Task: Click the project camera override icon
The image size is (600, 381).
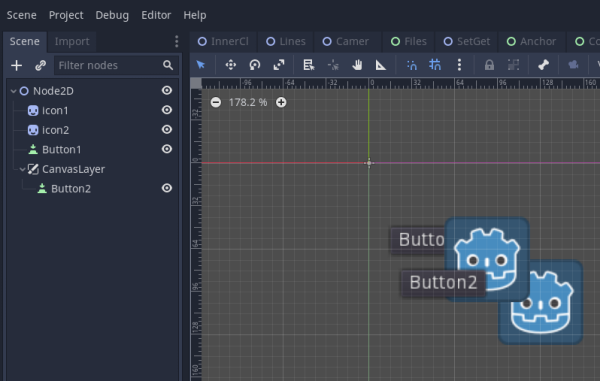Action: (x=573, y=65)
